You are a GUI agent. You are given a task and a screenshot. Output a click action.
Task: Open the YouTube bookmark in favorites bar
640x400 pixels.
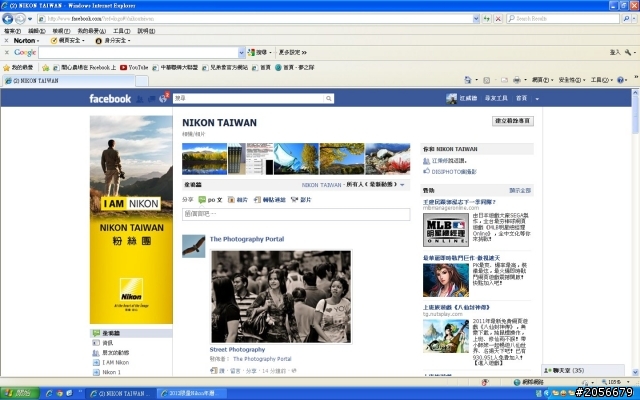[x=134, y=67]
